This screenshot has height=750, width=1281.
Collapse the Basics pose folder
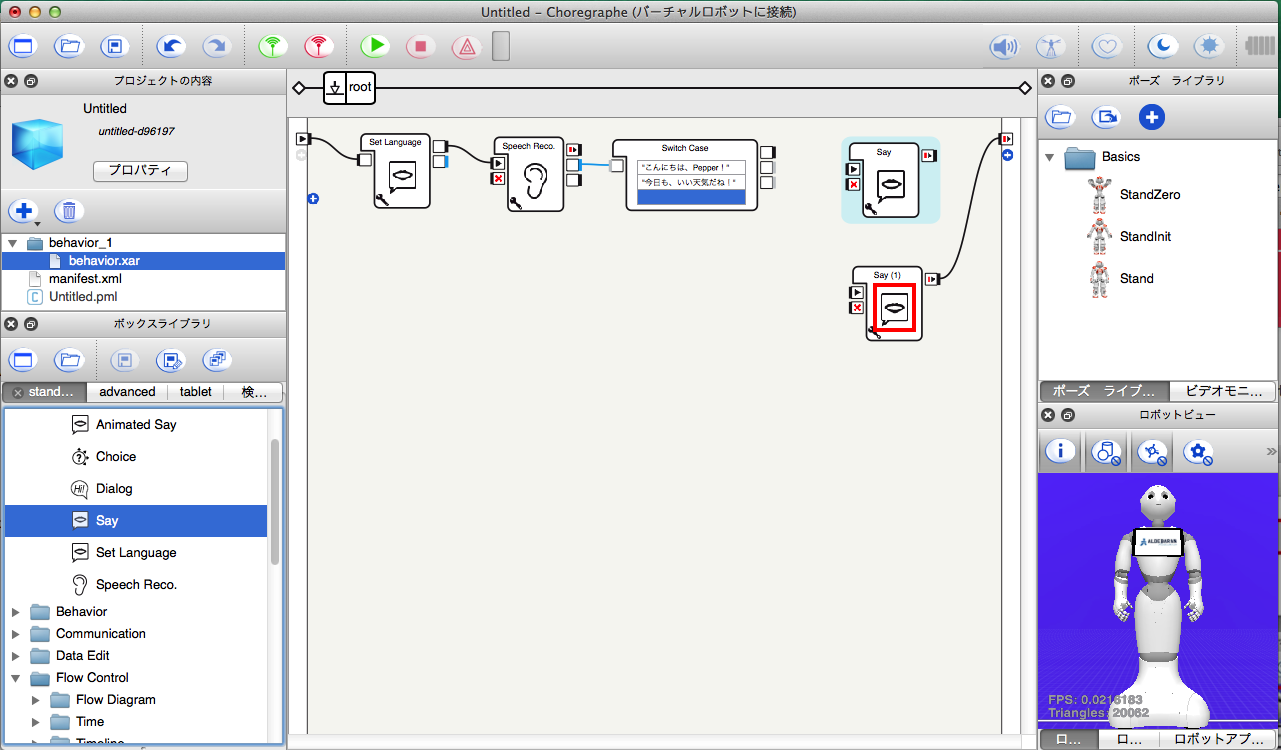pos(1049,157)
